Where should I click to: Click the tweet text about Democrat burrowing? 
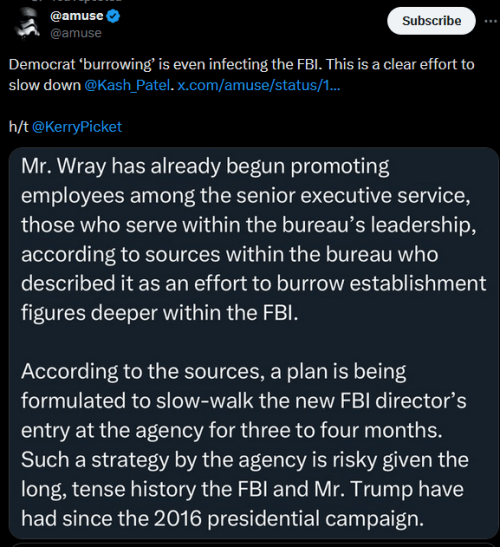pyautogui.click(x=241, y=75)
